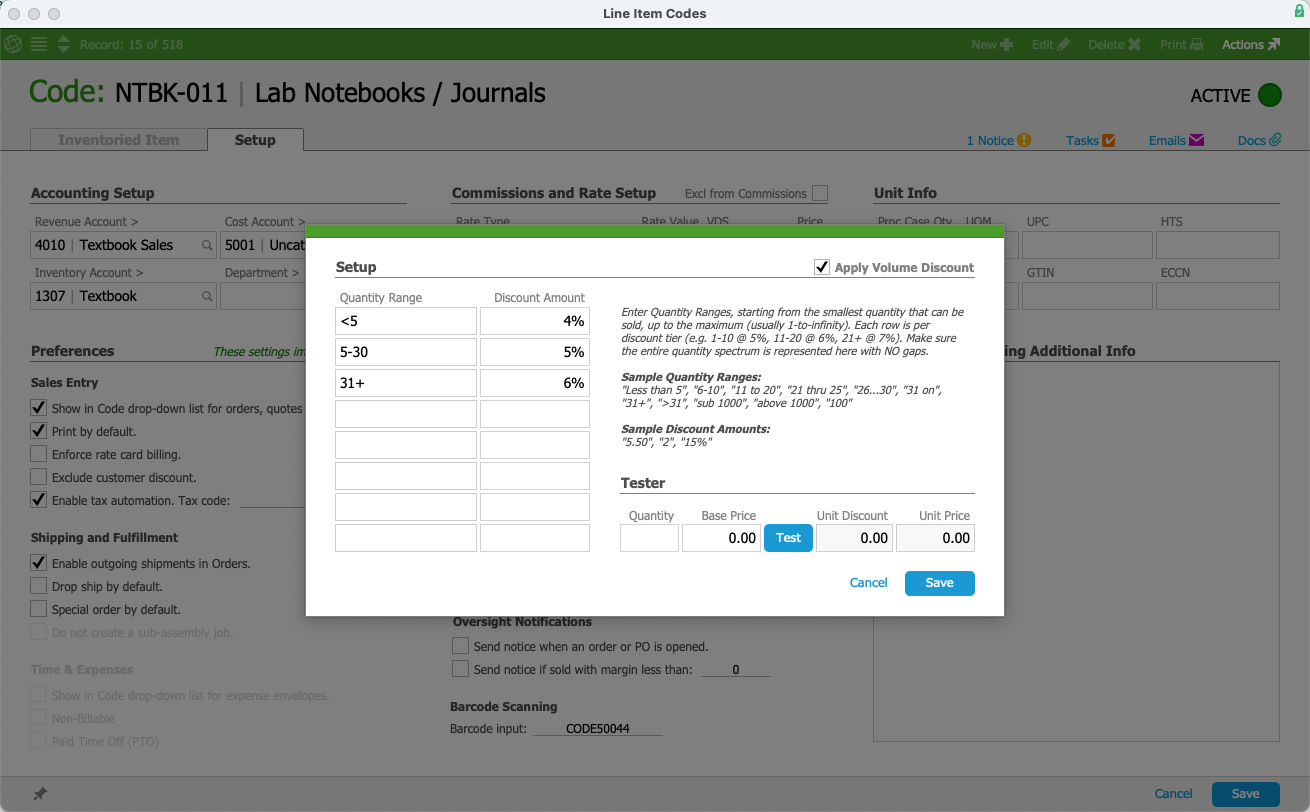
Task: Click the 6% Discount Amount field
Action: [x=535, y=383]
